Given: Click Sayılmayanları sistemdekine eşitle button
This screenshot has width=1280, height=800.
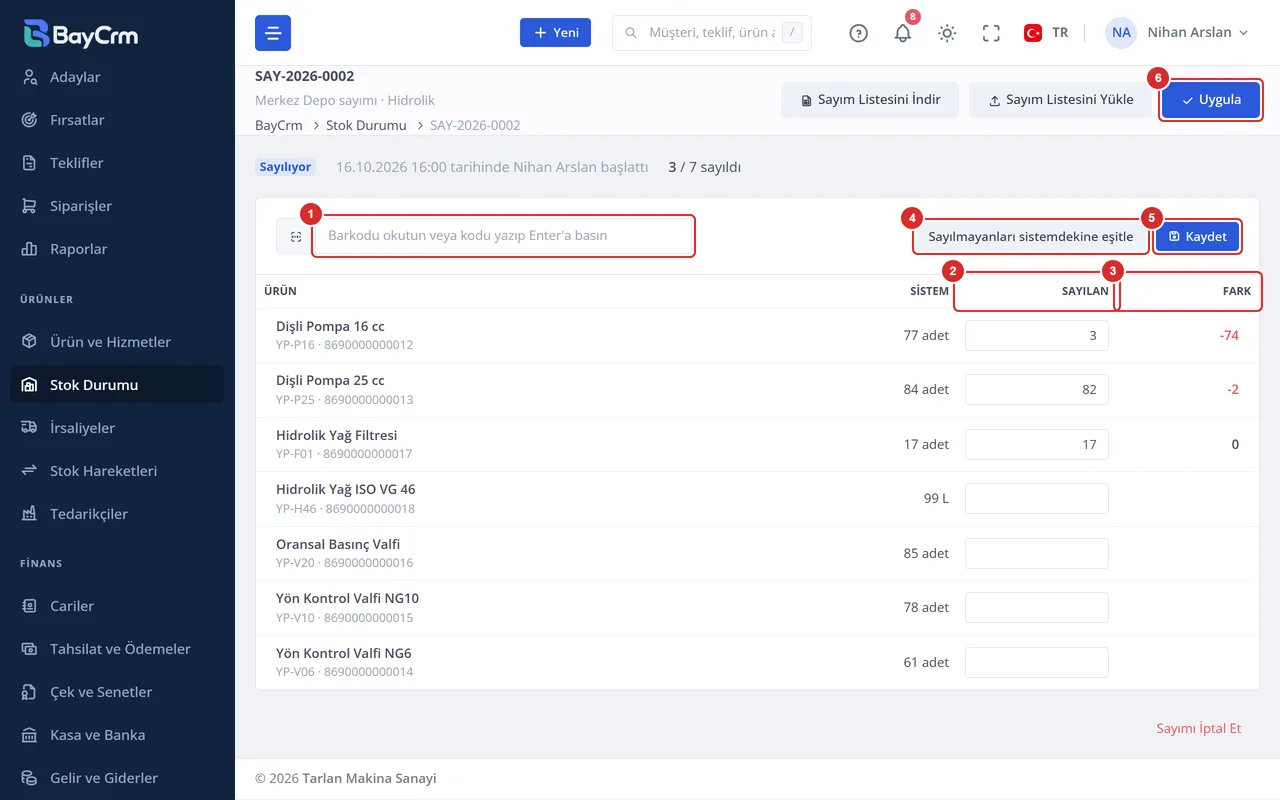Looking at the screenshot, I should pyautogui.click(x=1030, y=237).
